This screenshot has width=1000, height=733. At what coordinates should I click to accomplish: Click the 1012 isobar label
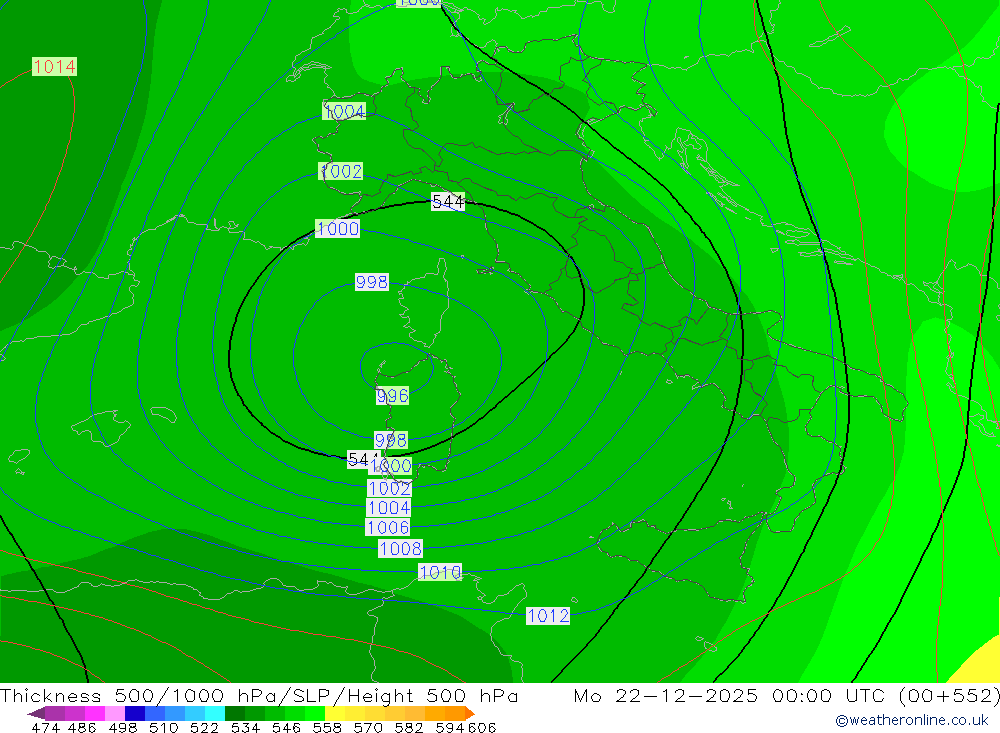coord(548,616)
